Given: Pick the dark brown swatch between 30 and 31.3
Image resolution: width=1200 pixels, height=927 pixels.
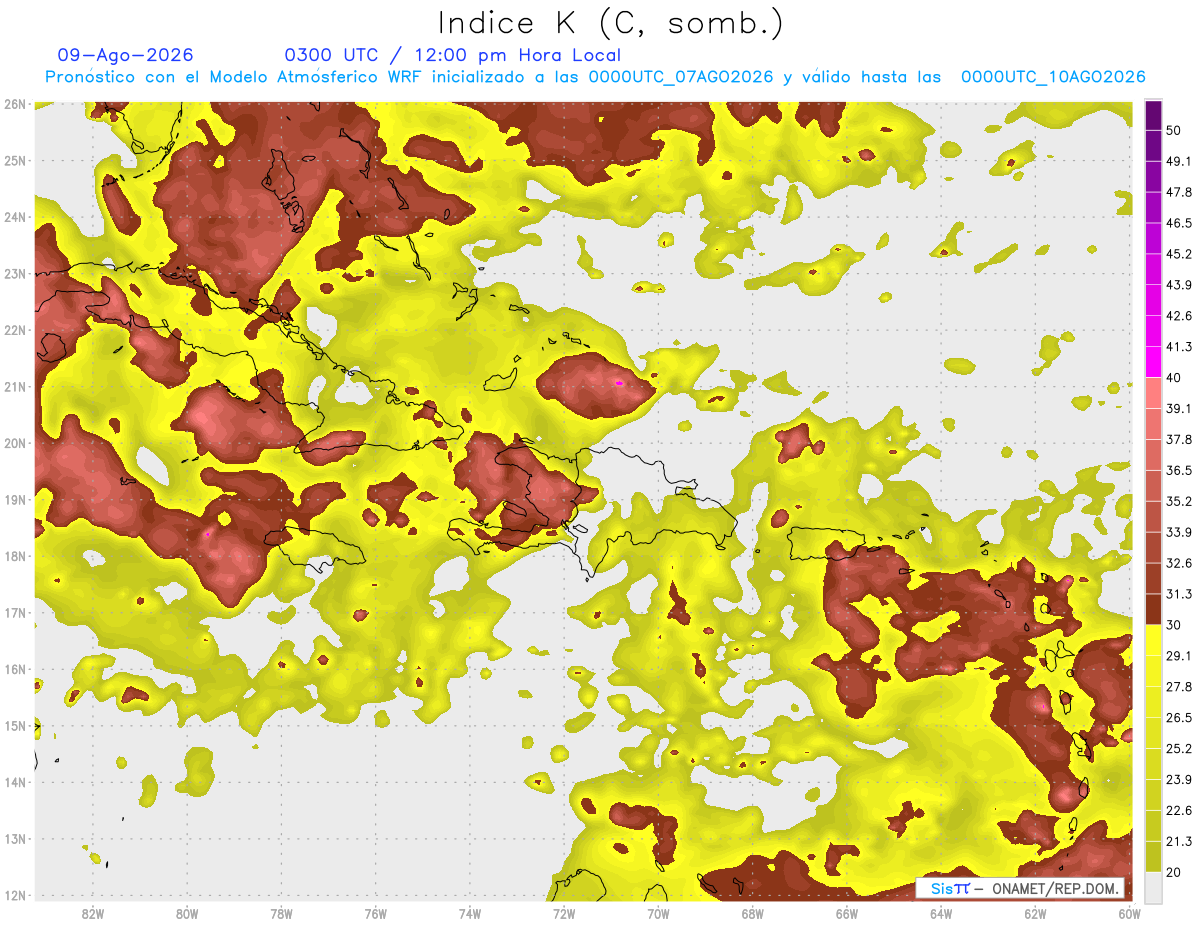Looking at the screenshot, I should 1153,610.
